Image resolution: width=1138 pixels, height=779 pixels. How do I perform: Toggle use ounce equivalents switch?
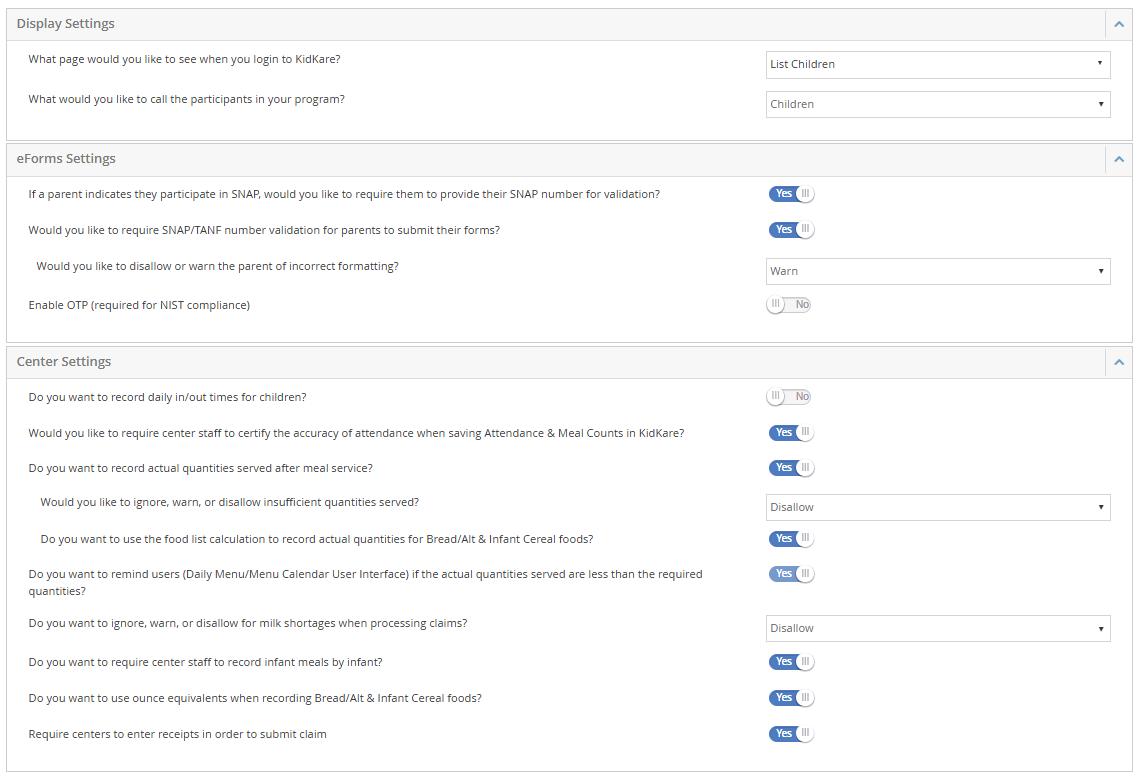(x=791, y=698)
